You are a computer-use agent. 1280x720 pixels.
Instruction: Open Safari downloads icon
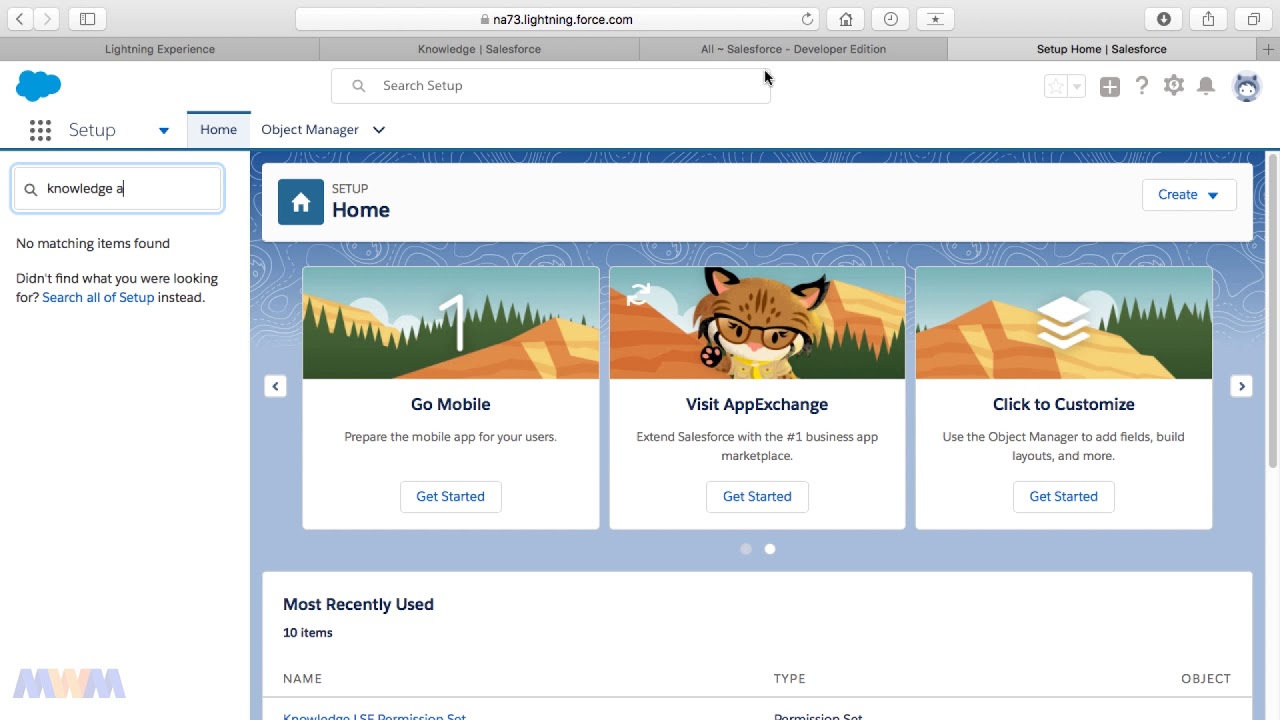[1164, 19]
